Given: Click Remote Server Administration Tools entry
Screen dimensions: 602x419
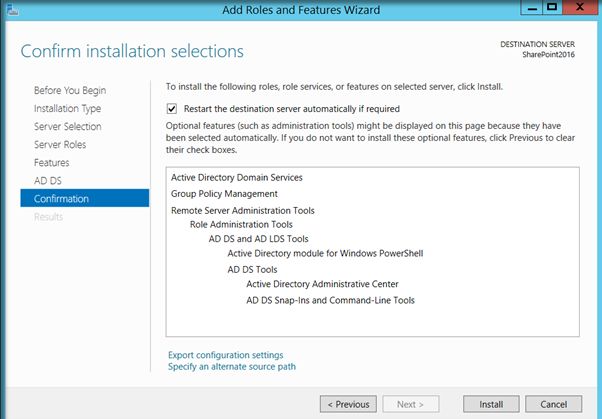Looking at the screenshot, I should tap(242, 210).
